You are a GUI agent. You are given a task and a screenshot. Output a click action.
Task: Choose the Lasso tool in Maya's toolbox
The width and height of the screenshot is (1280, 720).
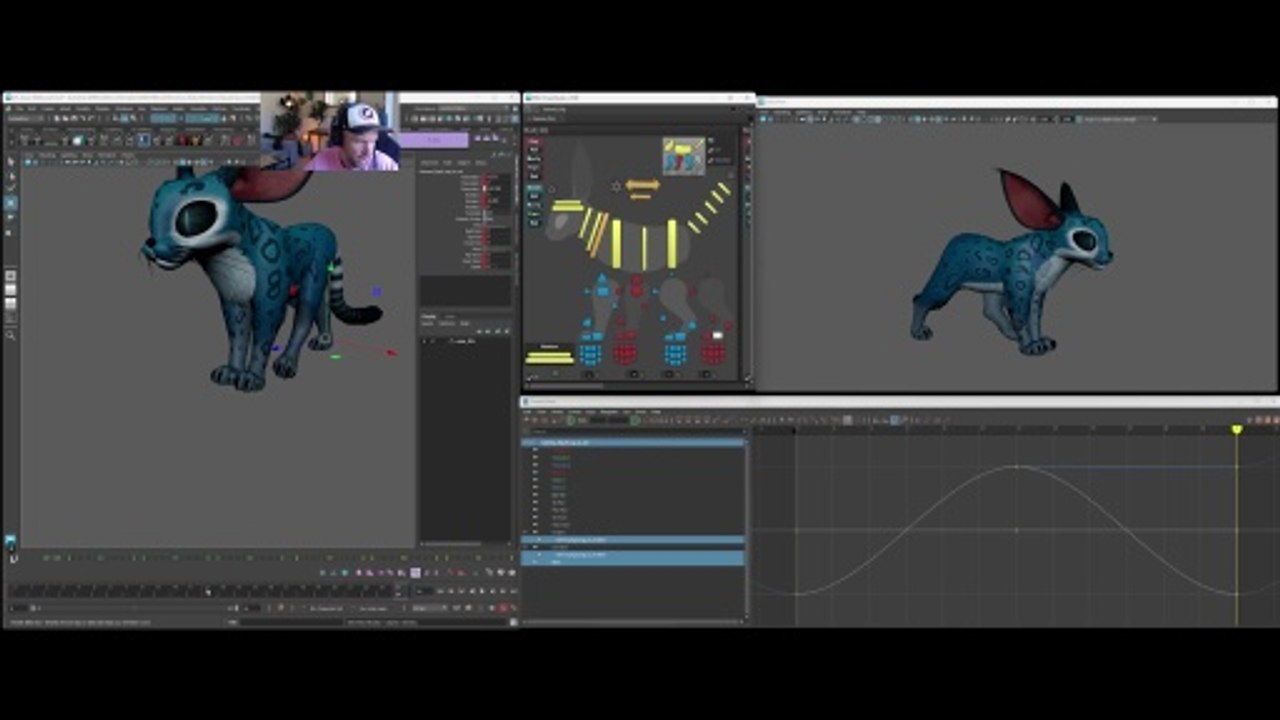[x=11, y=174]
